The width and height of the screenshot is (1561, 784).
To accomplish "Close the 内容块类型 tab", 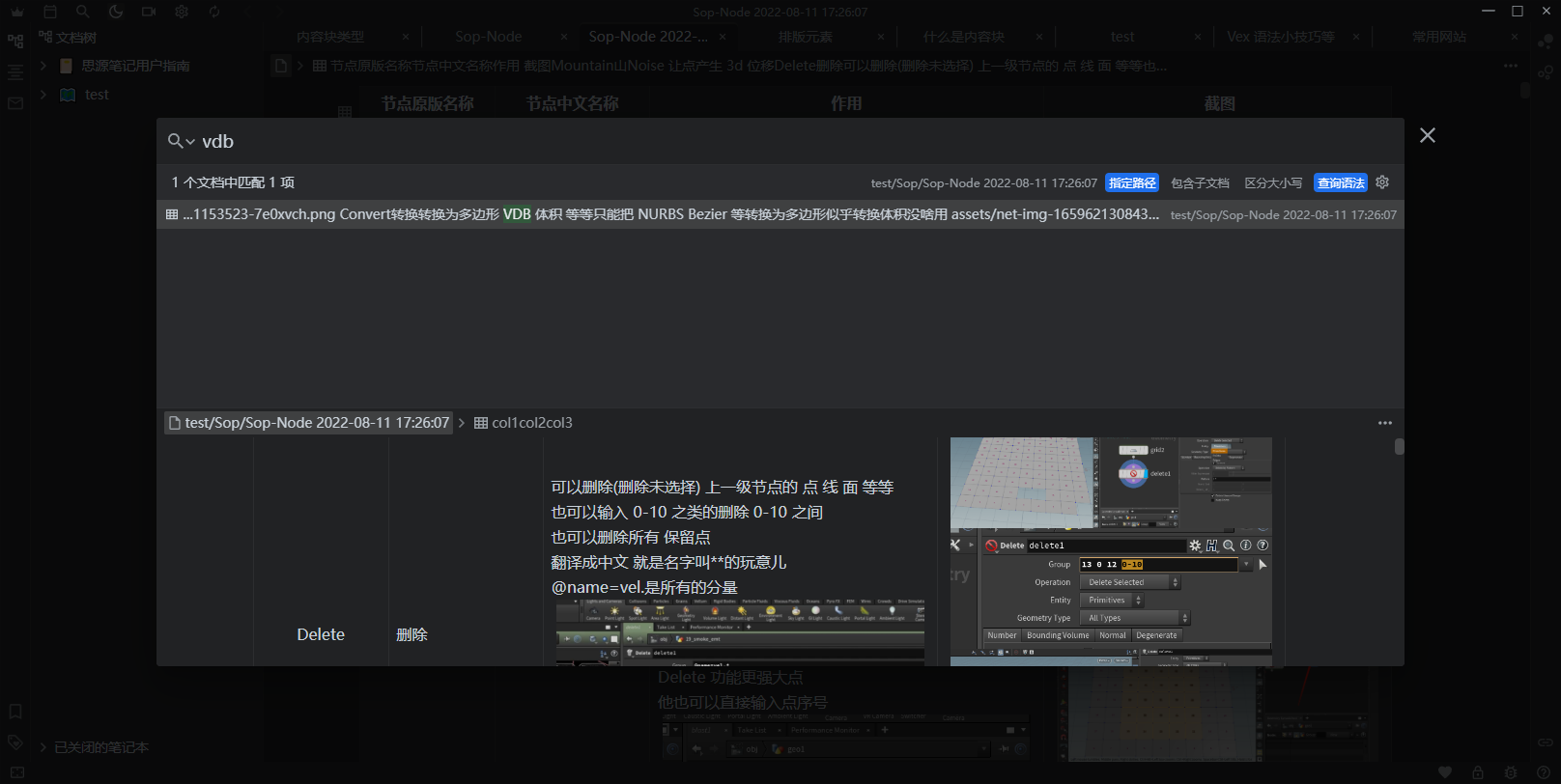I will [x=406, y=37].
